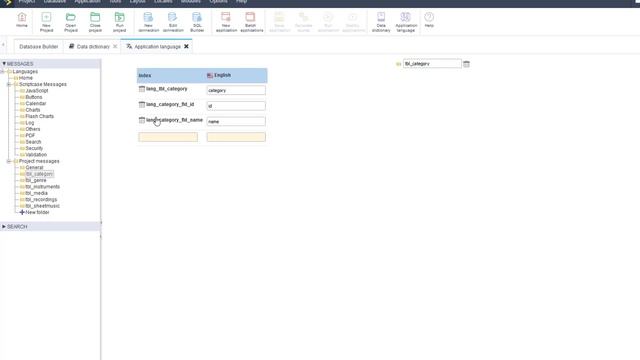Collapse the MESSAGES panel header
The height and width of the screenshot is (360, 640).
pos(50,64)
